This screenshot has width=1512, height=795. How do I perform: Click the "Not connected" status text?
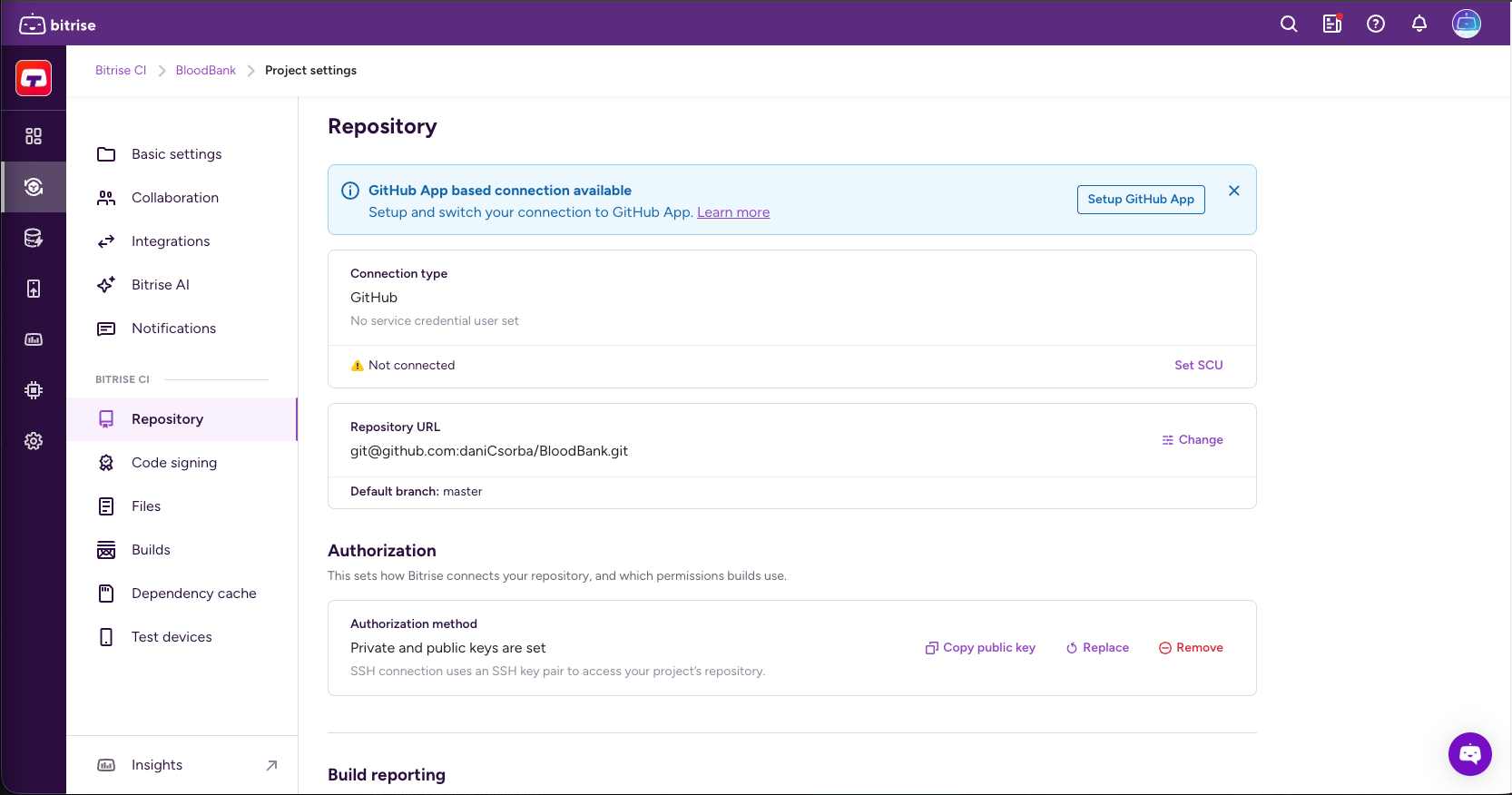click(x=412, y=366)
